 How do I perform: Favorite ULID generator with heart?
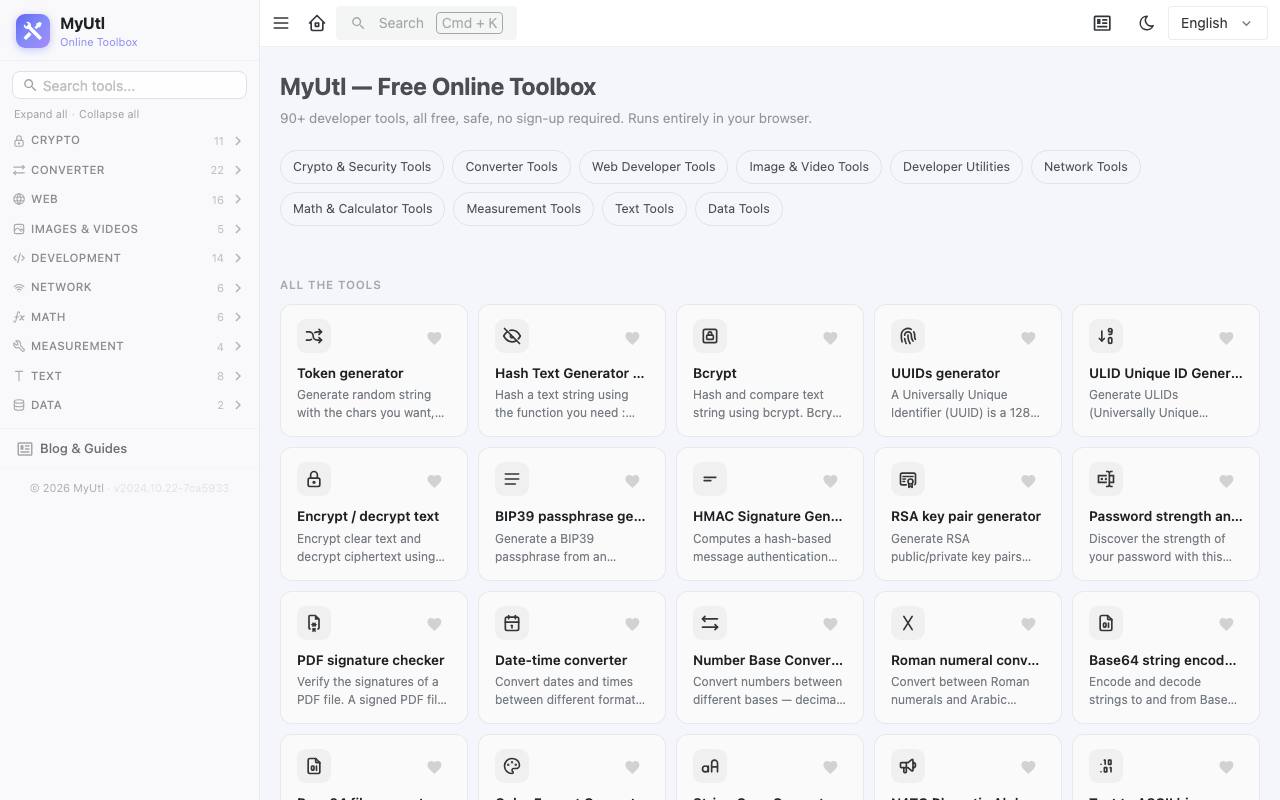[x=1226, y=338]
